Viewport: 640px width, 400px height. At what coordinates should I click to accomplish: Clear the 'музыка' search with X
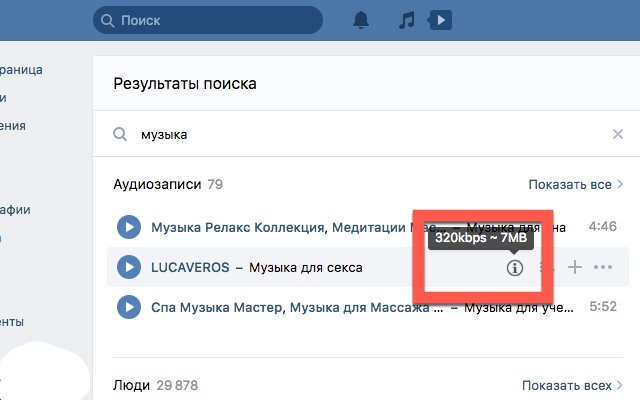618,134
